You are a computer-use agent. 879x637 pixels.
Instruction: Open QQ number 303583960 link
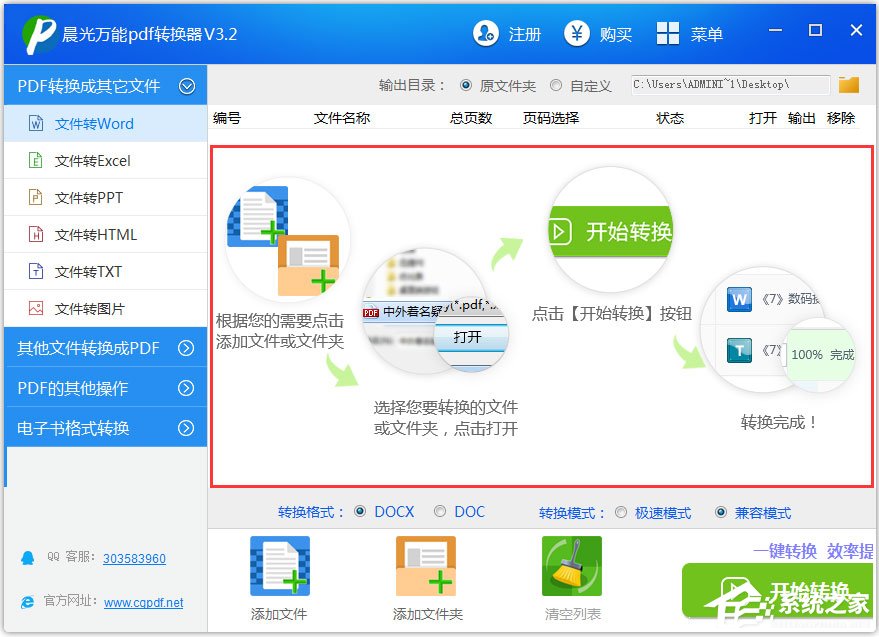[x=135, y=558]
